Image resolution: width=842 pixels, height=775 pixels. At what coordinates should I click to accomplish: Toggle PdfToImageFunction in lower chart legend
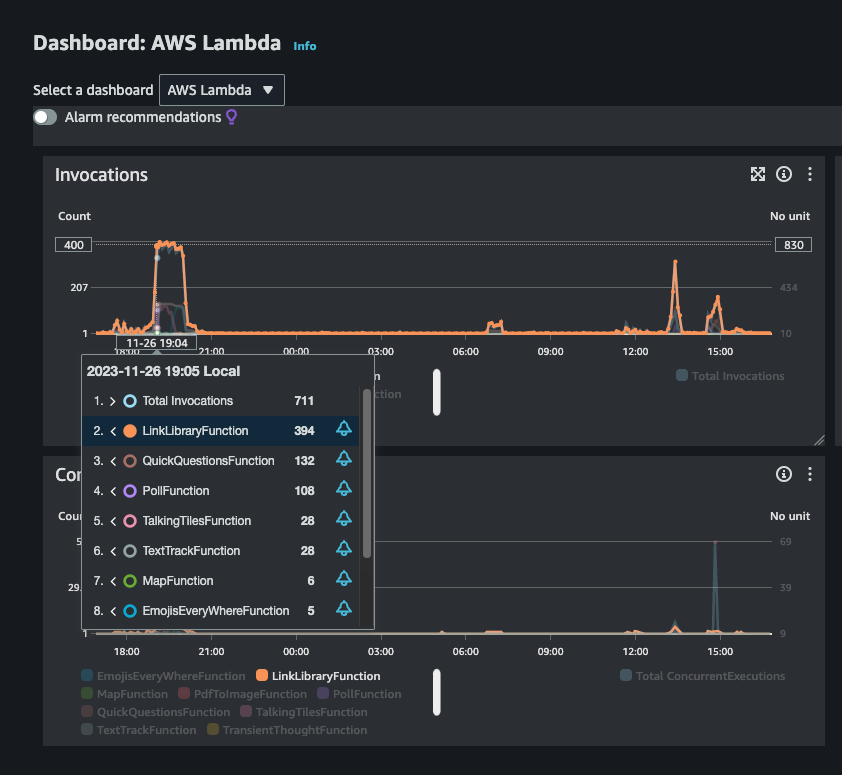click(x=242, y=694)
